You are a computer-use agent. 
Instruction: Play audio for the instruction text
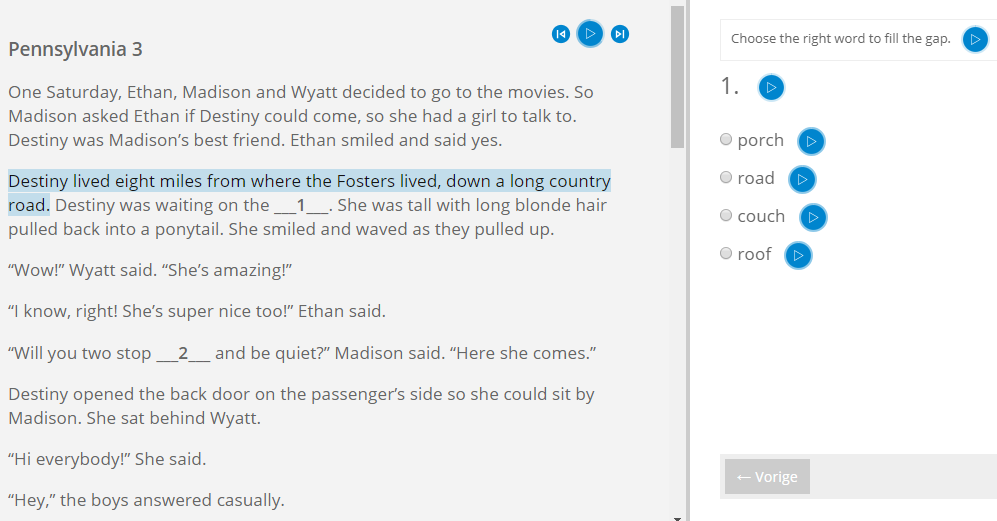click(975, 39)
